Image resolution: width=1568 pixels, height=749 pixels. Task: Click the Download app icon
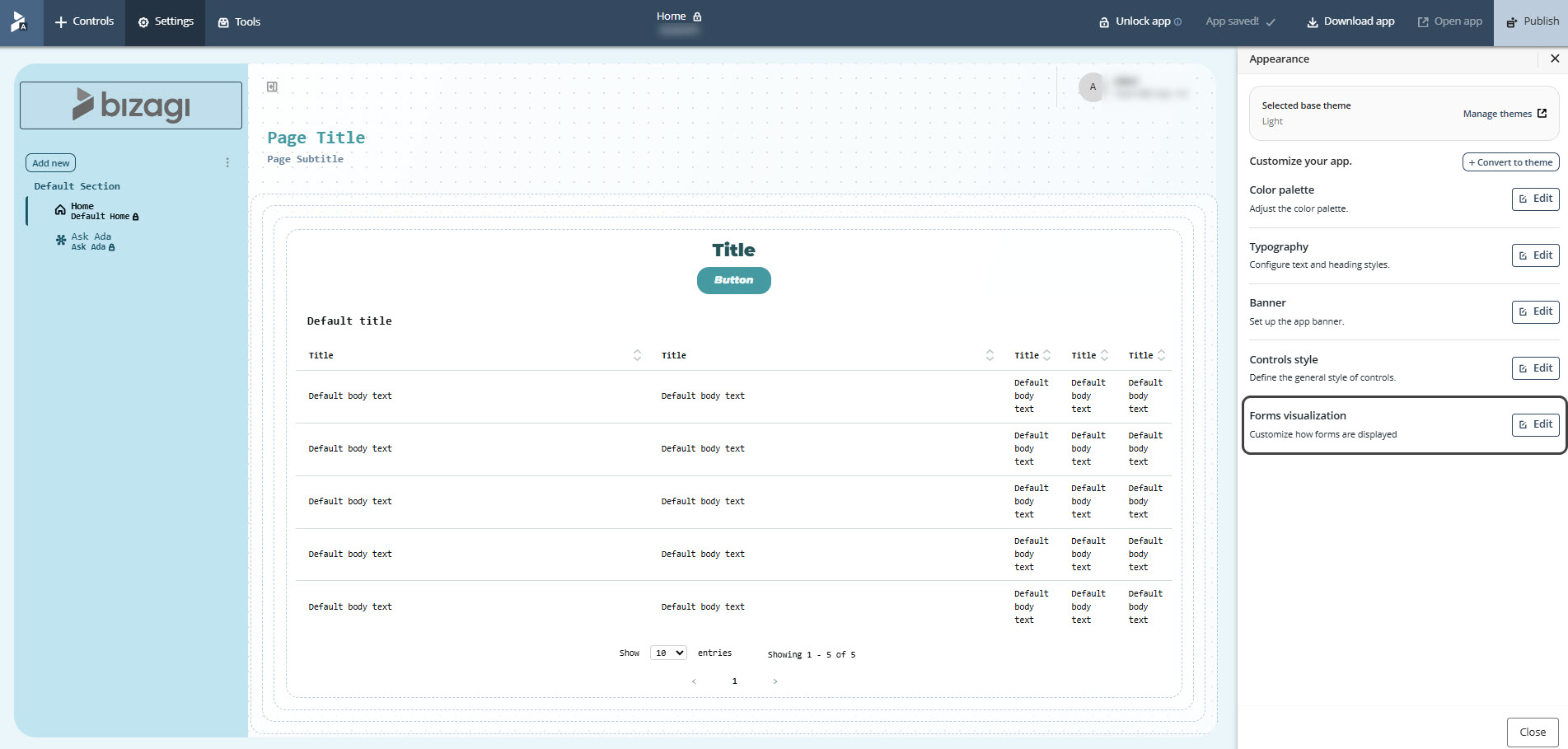[1310, 21]
